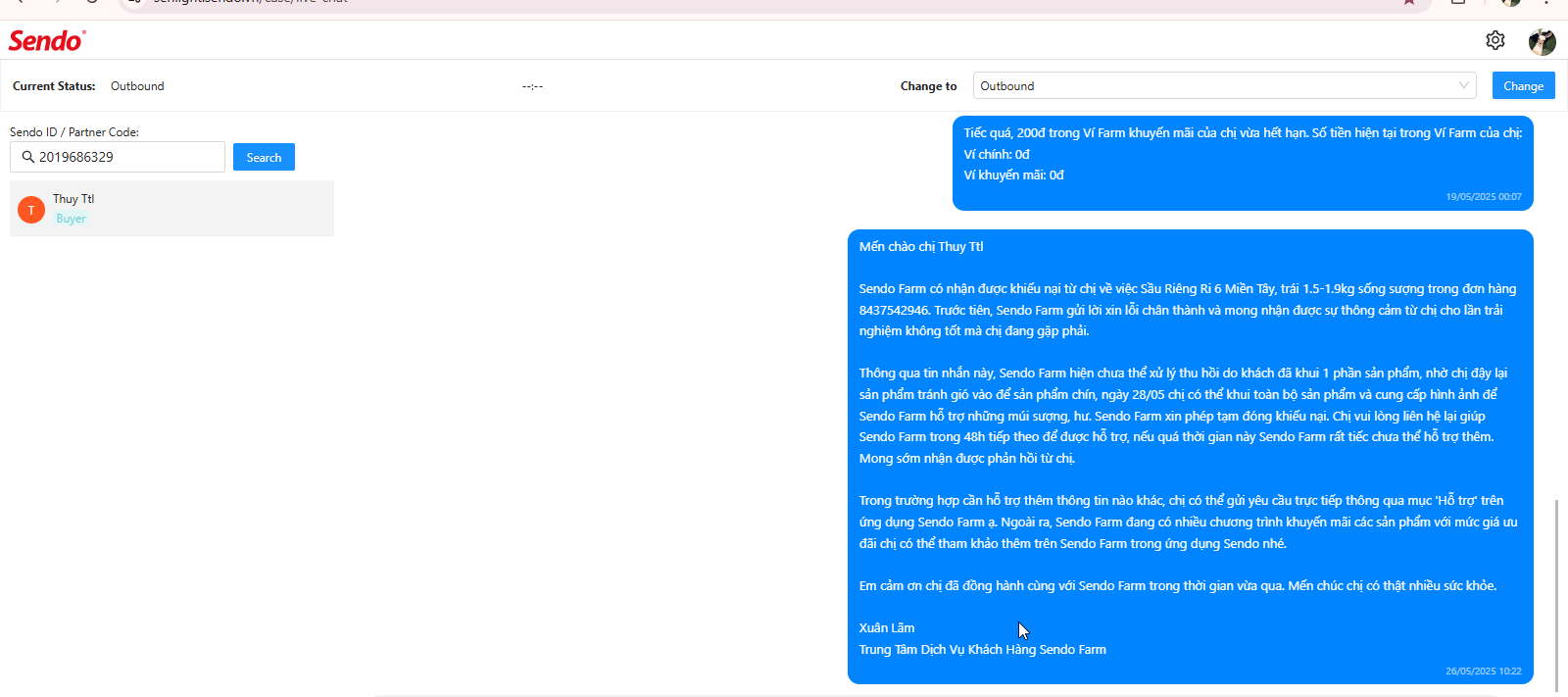Click order number 8437542946 in the message
Viewport: 1568px width, 697px height.
893,311
